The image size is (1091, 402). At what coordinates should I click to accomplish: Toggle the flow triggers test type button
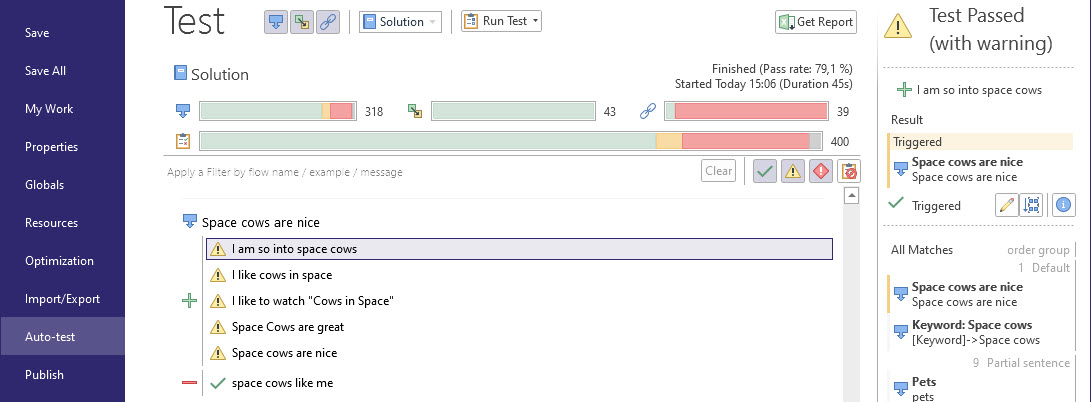coord(276,22)
